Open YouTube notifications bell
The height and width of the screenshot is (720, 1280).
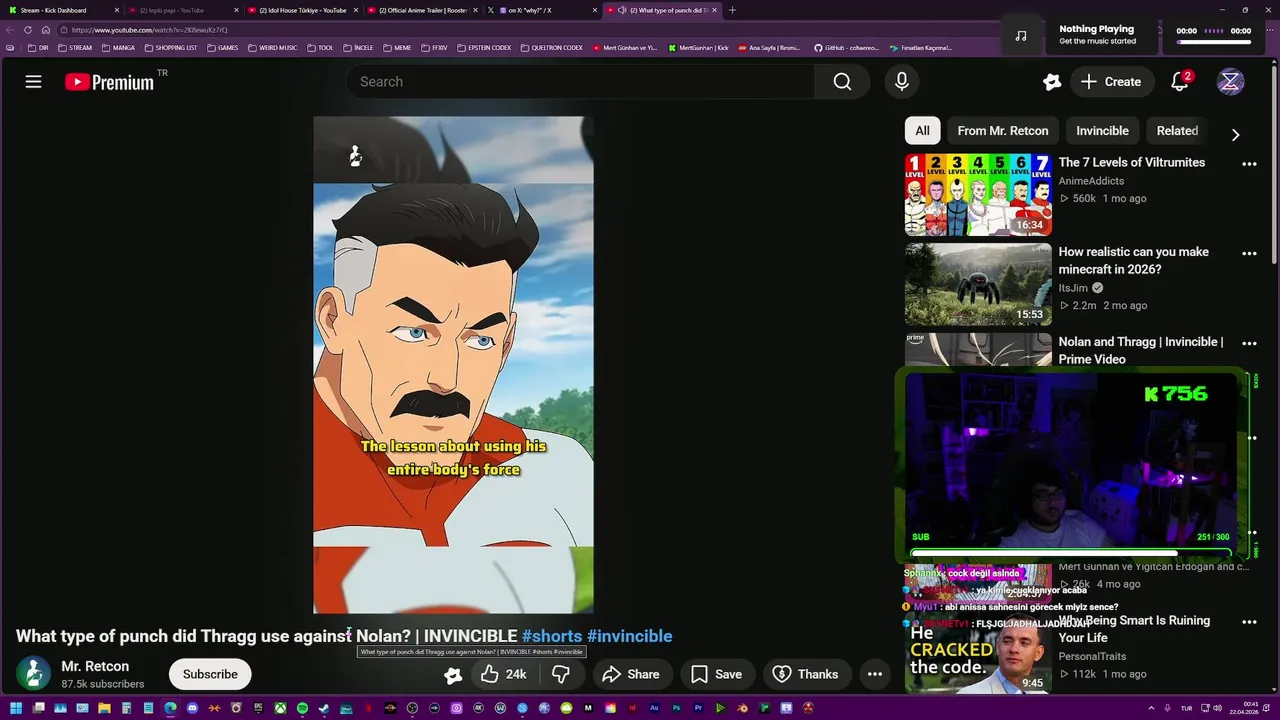1180,82
